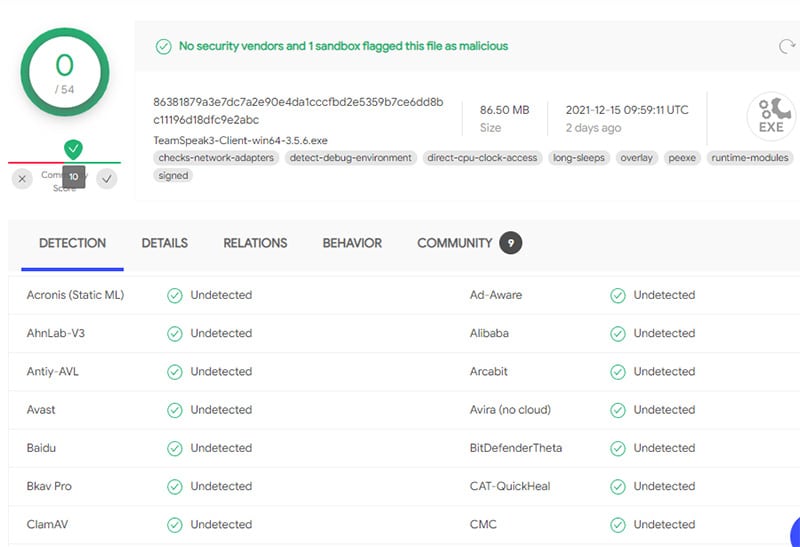
Task: Click the checks-network-adapters tag
Action: (x=216, y=158)
